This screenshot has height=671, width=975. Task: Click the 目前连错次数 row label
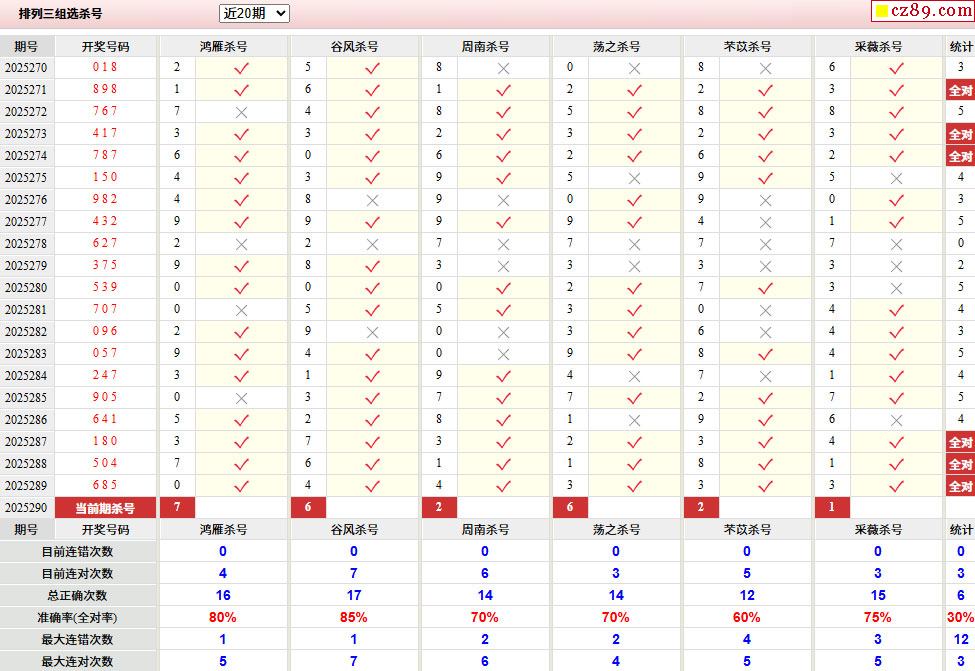tap(77, 552)
